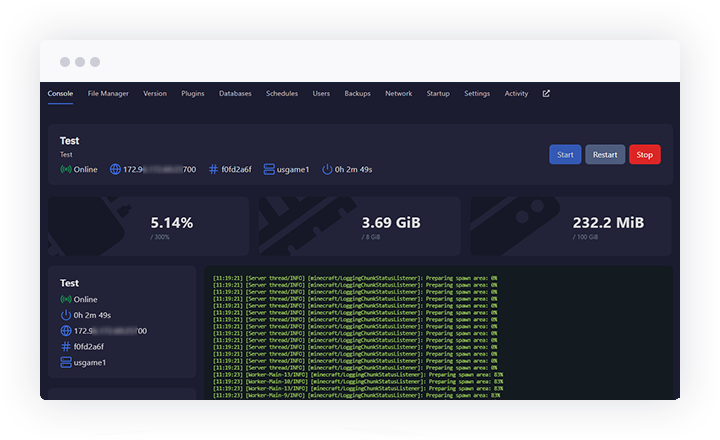Click the sidebar hash icon

pos(66,346)
